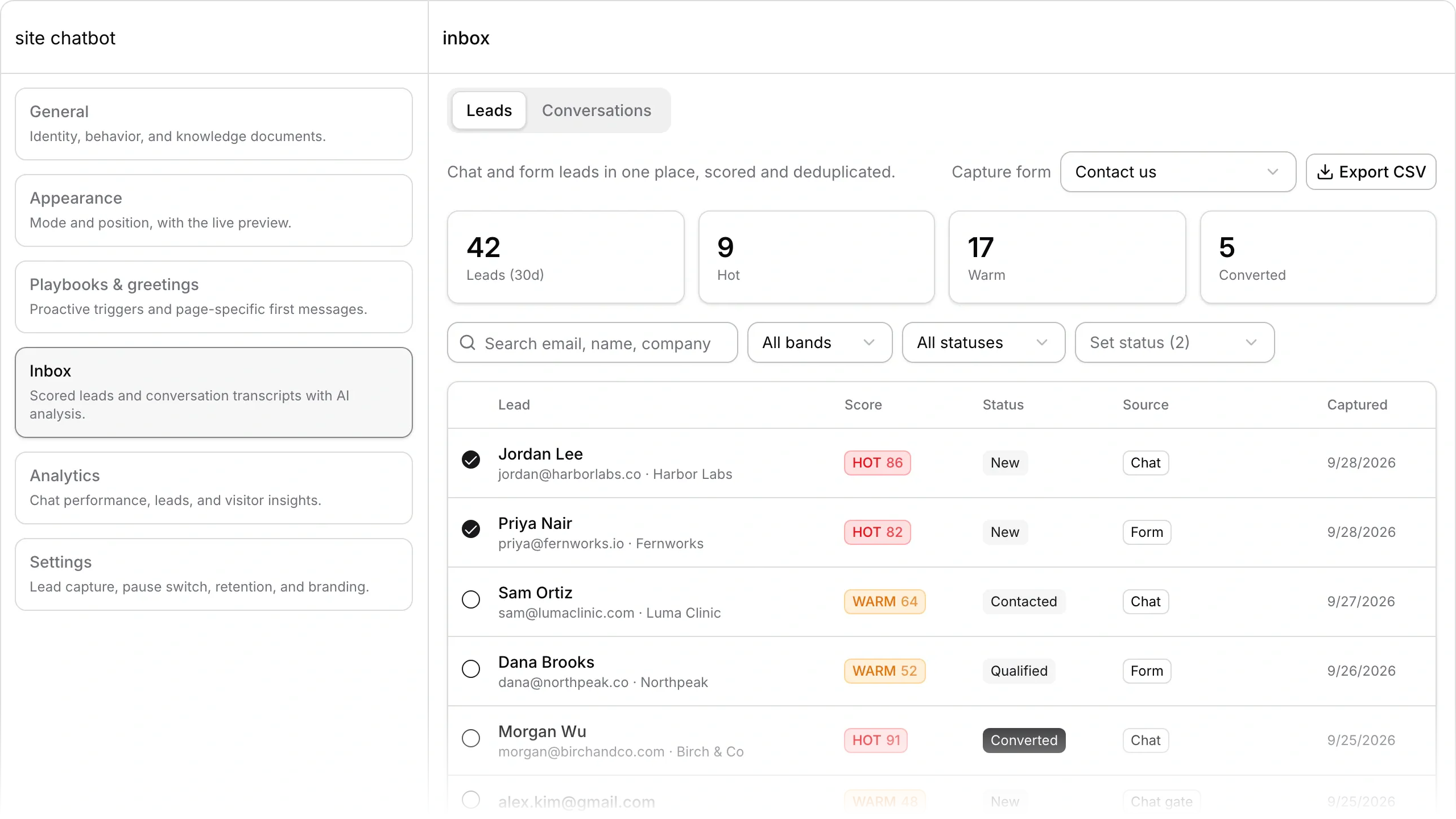Click the Qualified status badge for Dana Brooks
Image resolution: width=1456 pixels, height=819 pixels.
tap(1019, 671)
